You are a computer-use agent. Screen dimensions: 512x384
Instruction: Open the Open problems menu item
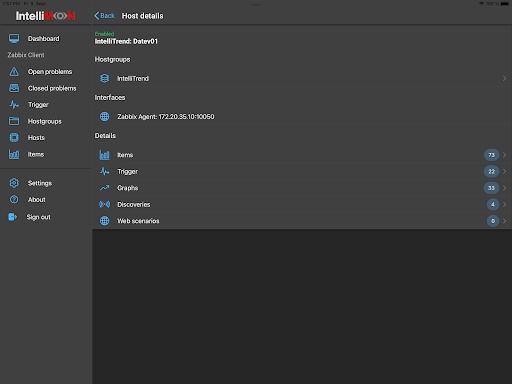(x=50, y=72)
